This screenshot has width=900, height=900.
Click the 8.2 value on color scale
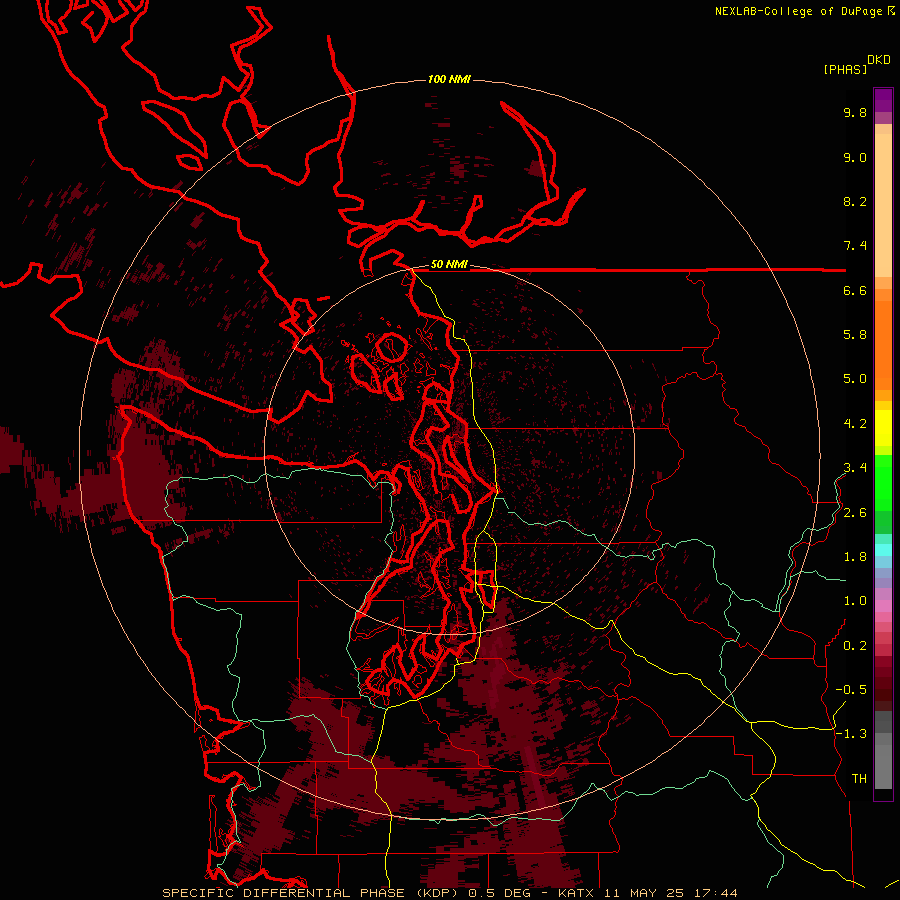[855, 201]
